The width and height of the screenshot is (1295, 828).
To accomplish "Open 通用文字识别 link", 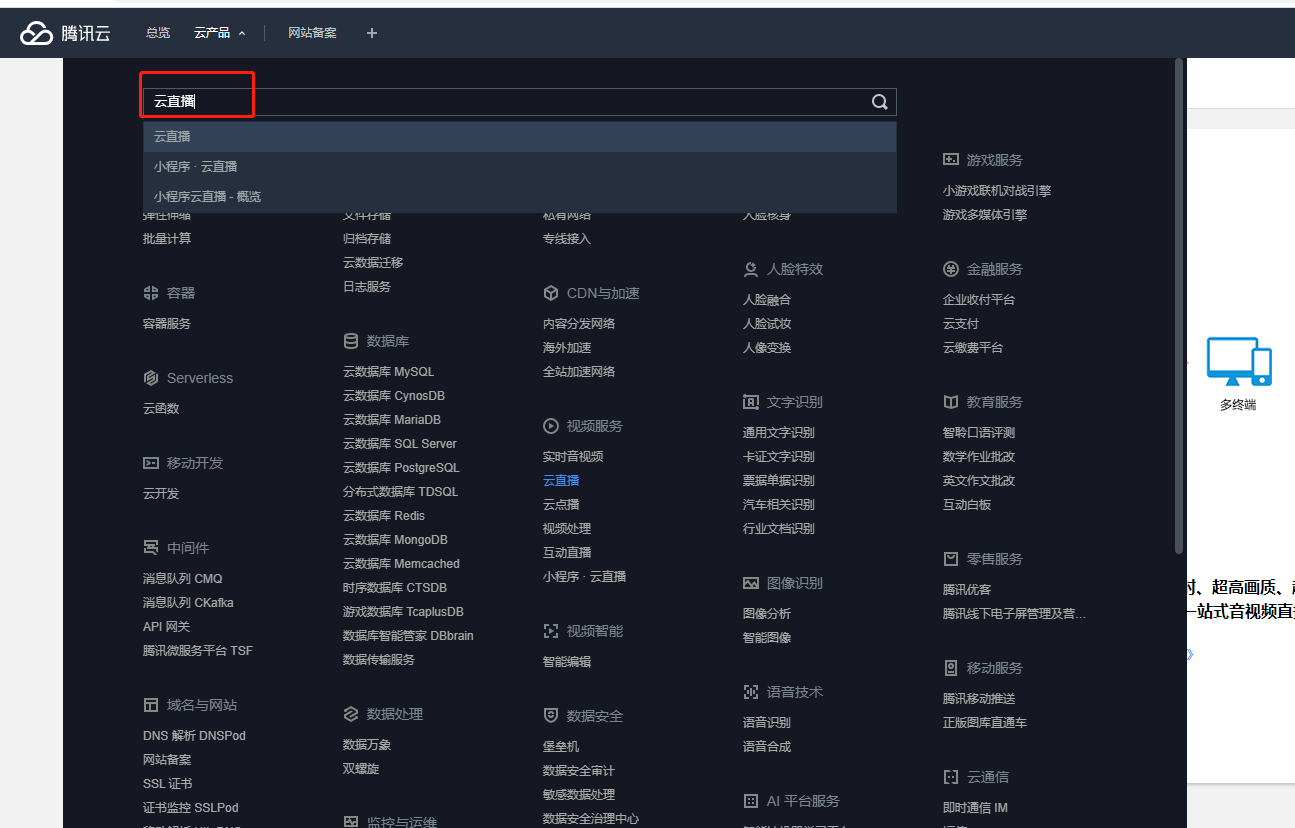I will point(779,433).
